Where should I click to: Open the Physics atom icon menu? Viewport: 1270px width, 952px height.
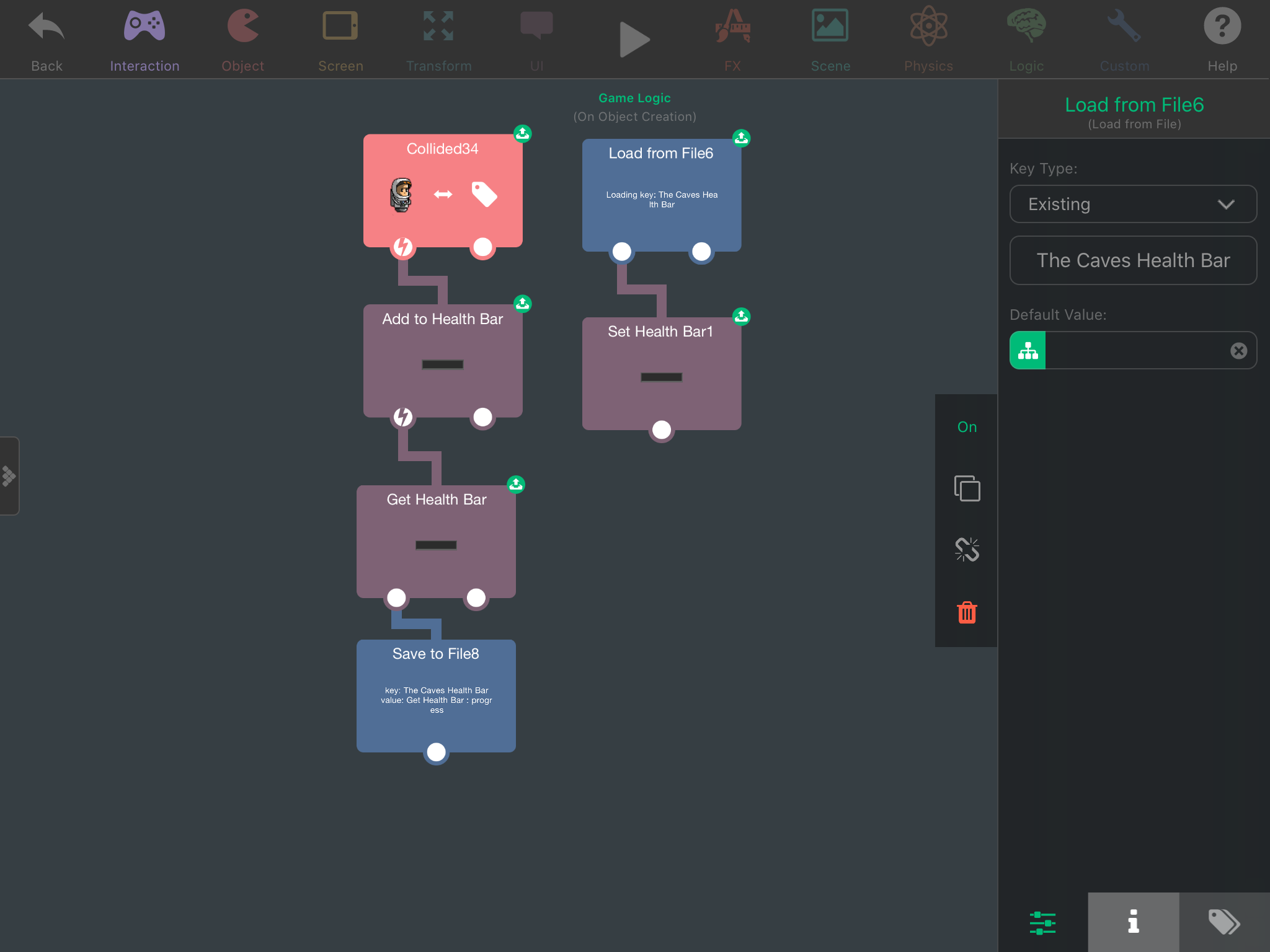[928, 38]
